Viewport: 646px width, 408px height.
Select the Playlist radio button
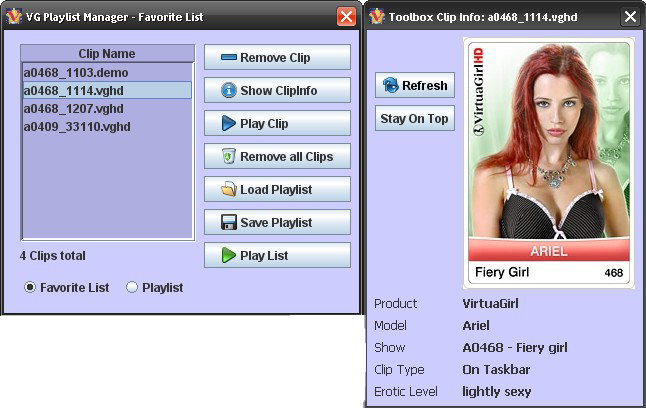132,288
